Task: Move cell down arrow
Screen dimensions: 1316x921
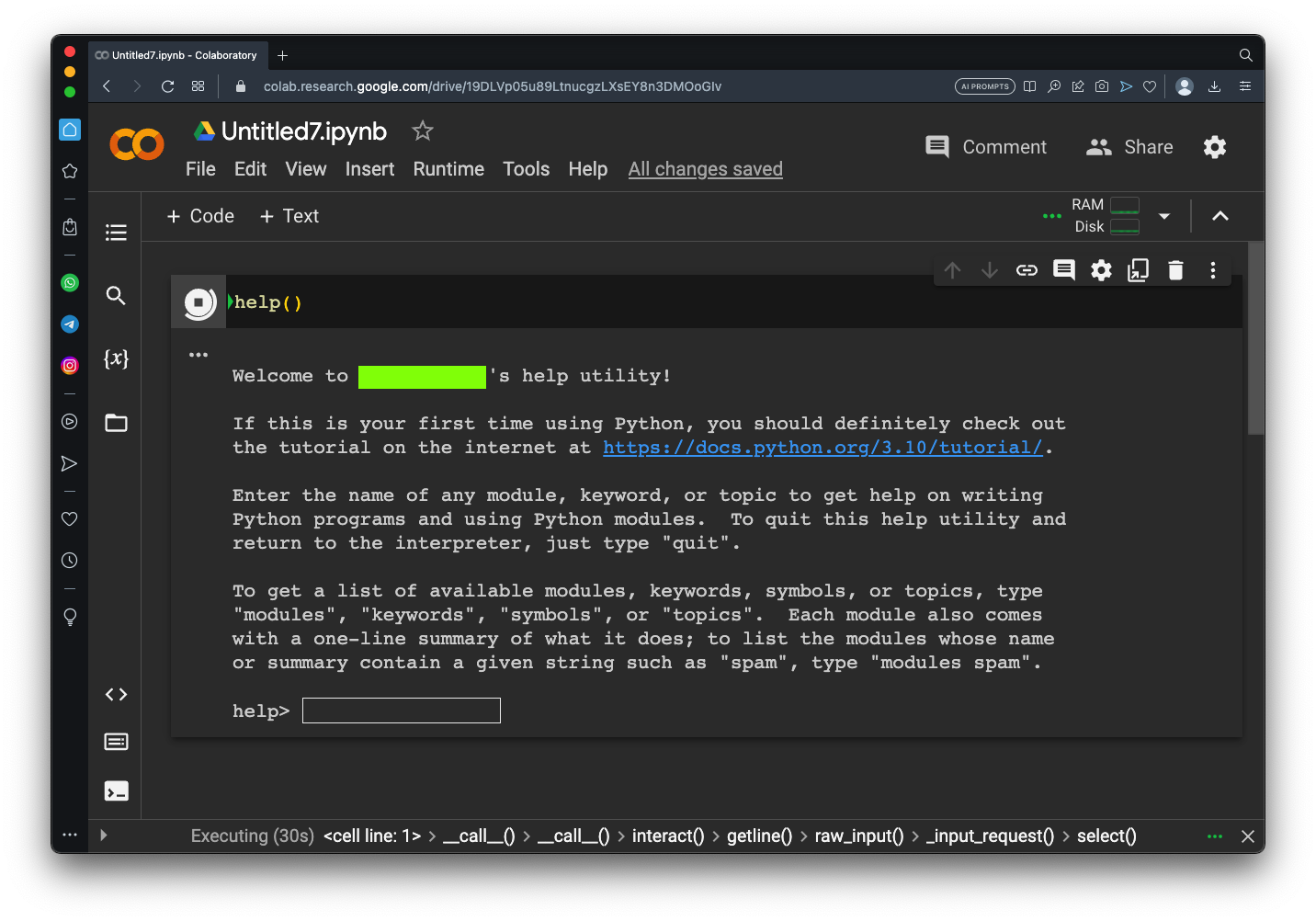Action: 990,270
